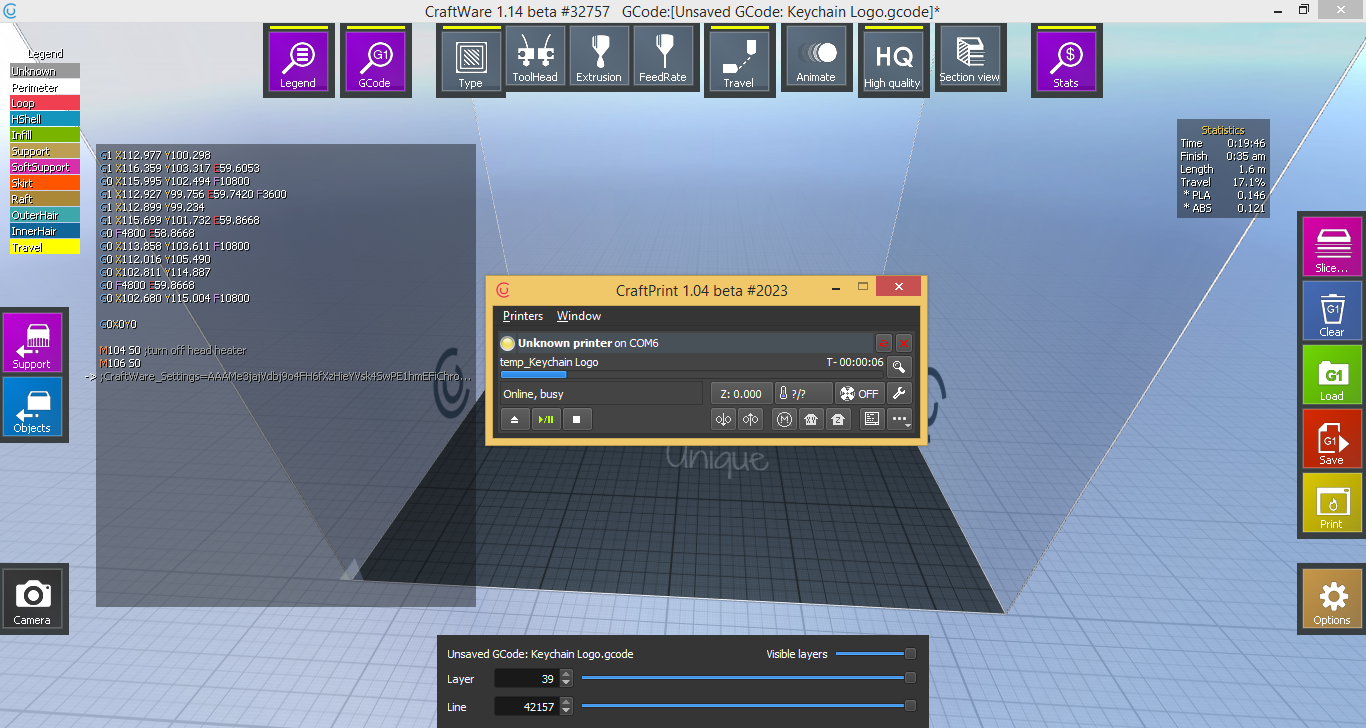This screenshot has width=1366, height=728.
Task: Open the Printers menu in CraftPrint
Action: 523,316
